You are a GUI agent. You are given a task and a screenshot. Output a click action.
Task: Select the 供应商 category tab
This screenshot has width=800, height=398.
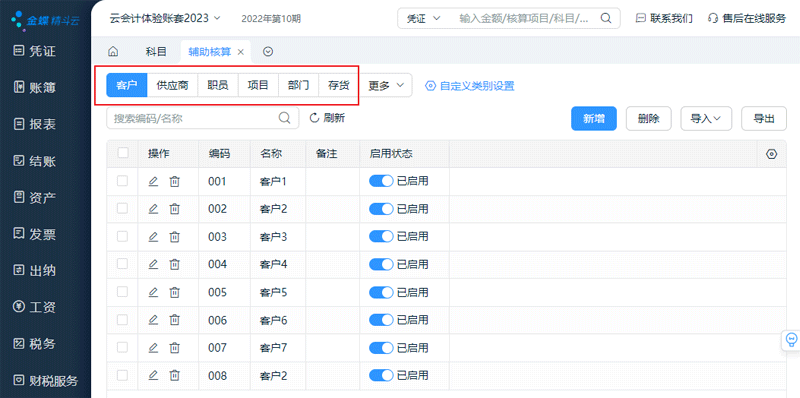[172, 86]
